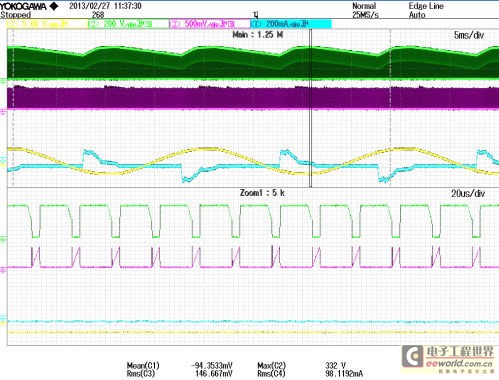
Task: Click the 98.1192mA measurement value
Action: click(x=344, y=374)
